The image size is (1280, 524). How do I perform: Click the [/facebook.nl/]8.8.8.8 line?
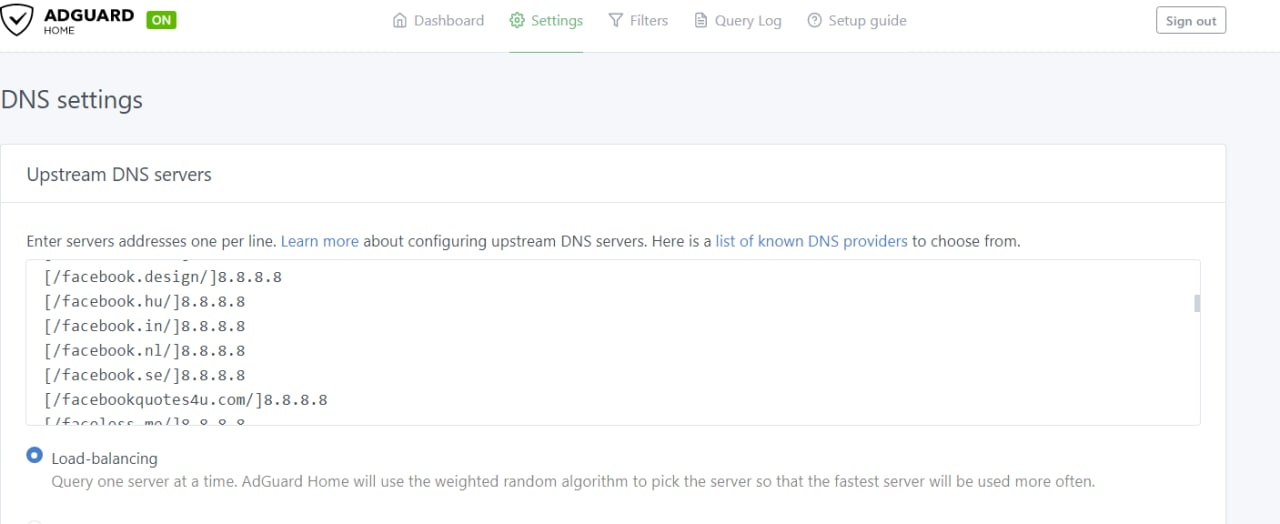point(144,350)
